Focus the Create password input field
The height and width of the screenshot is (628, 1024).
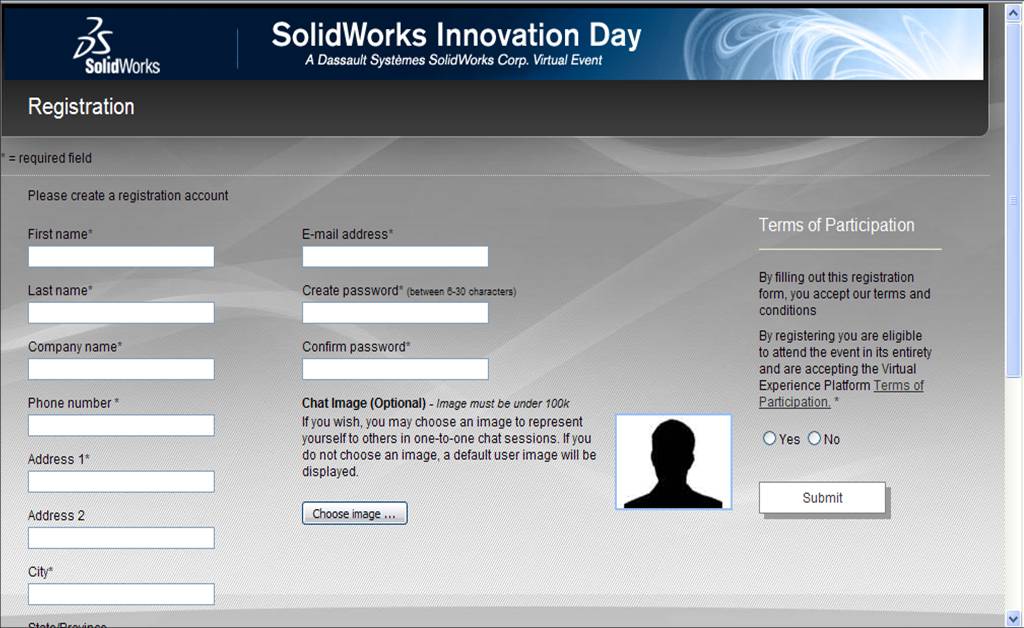(x=395, y=313)
